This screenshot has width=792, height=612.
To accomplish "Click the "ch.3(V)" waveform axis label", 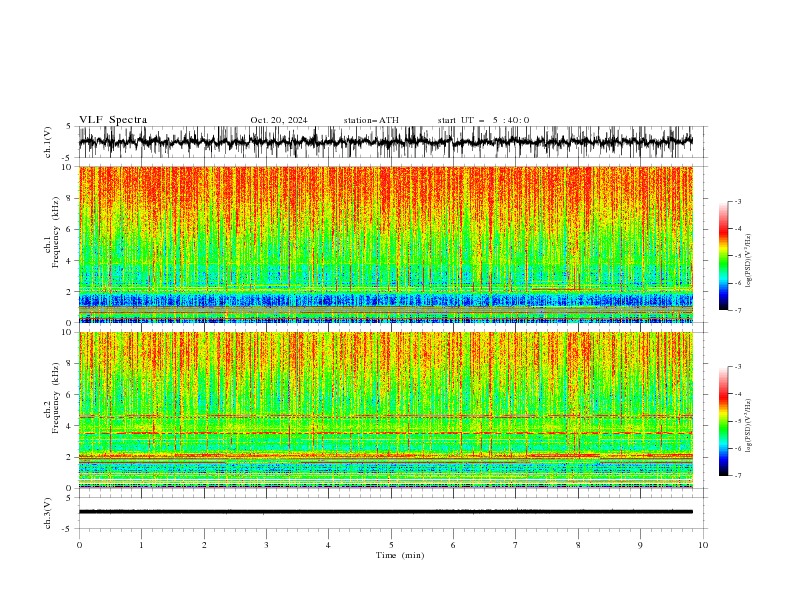I will [x=48, y=513].
